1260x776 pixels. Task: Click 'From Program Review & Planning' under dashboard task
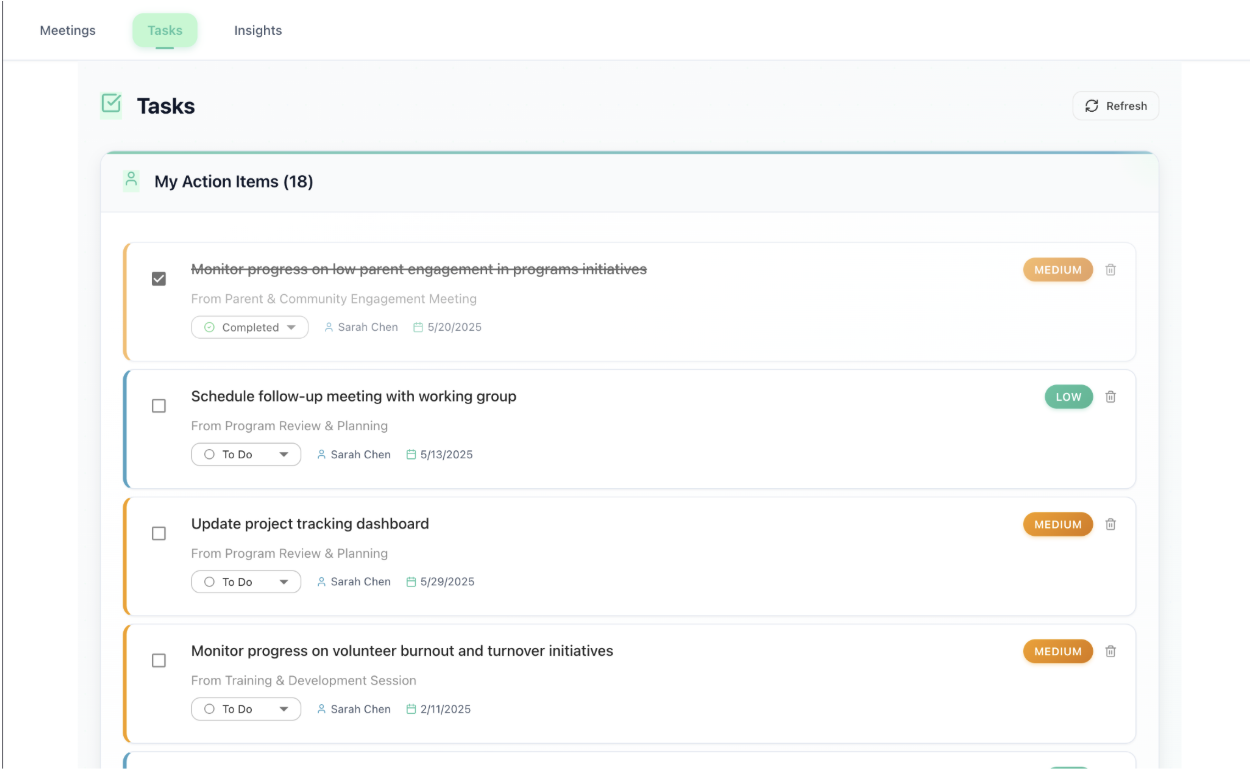[x=290, y=553]
